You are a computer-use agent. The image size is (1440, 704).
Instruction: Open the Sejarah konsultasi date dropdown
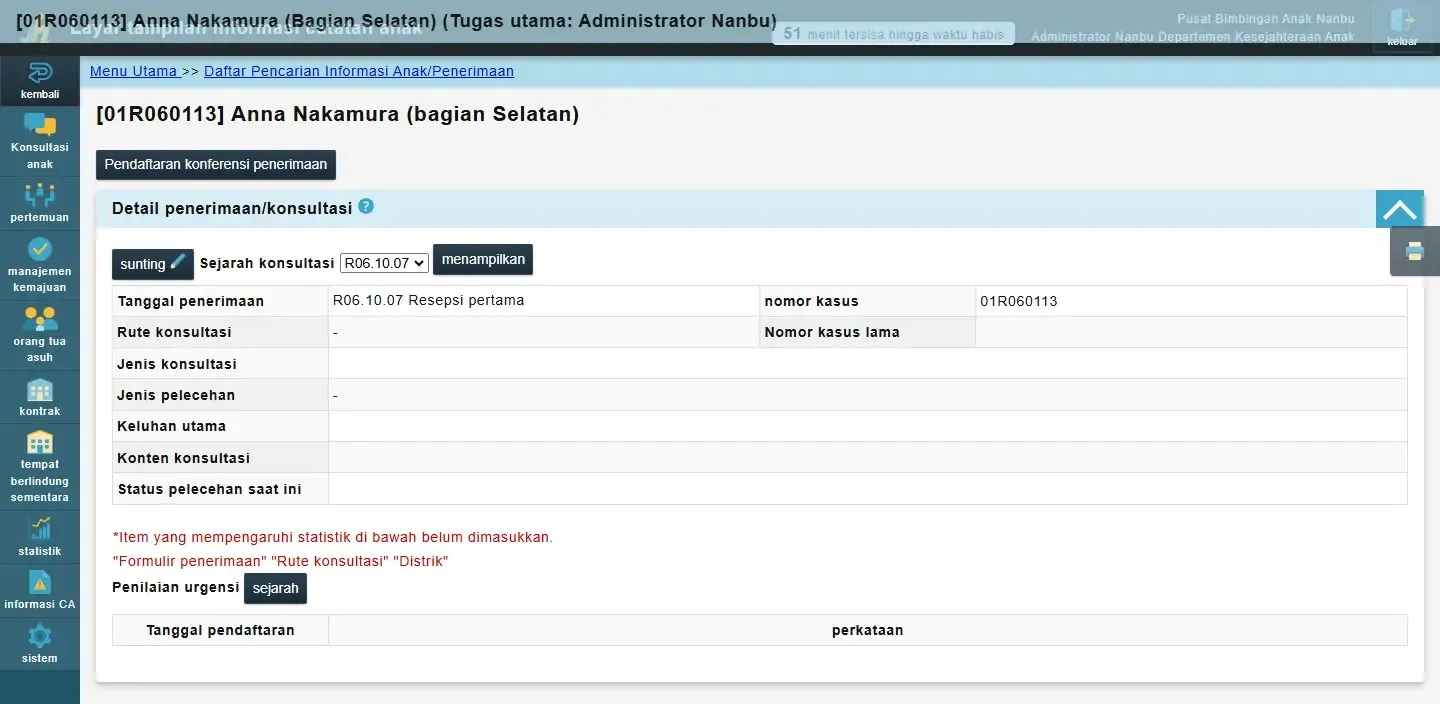[x=384, y=263]
